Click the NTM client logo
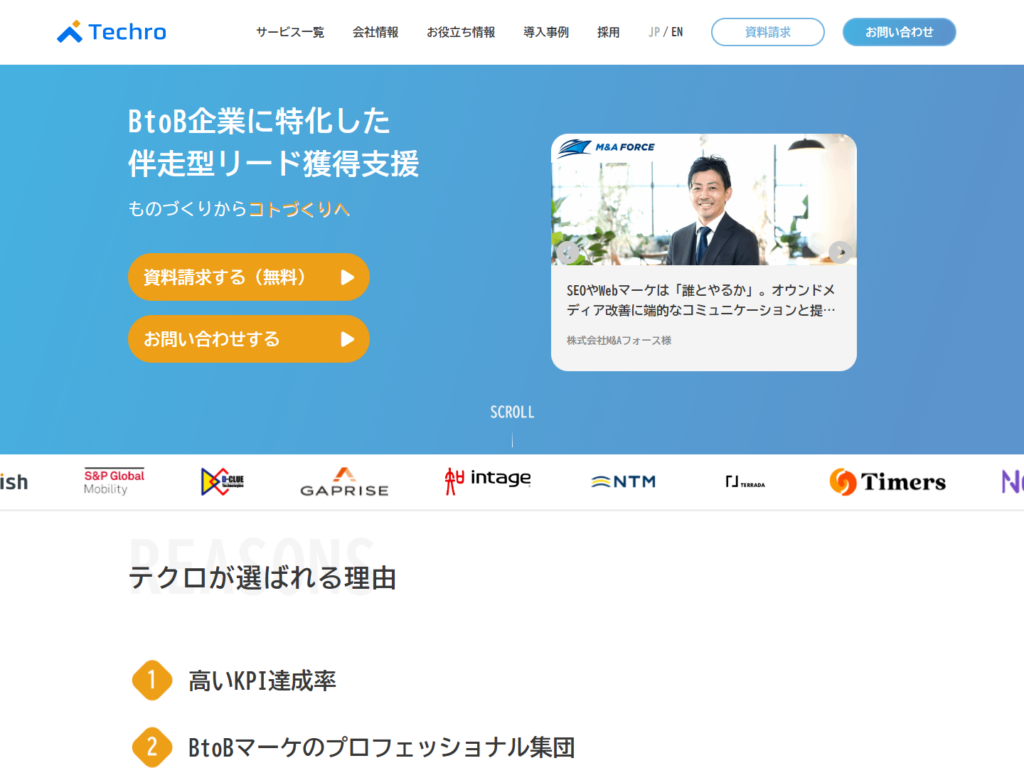The height and width of the screenshot is (768, 1024). pos(624,482)
